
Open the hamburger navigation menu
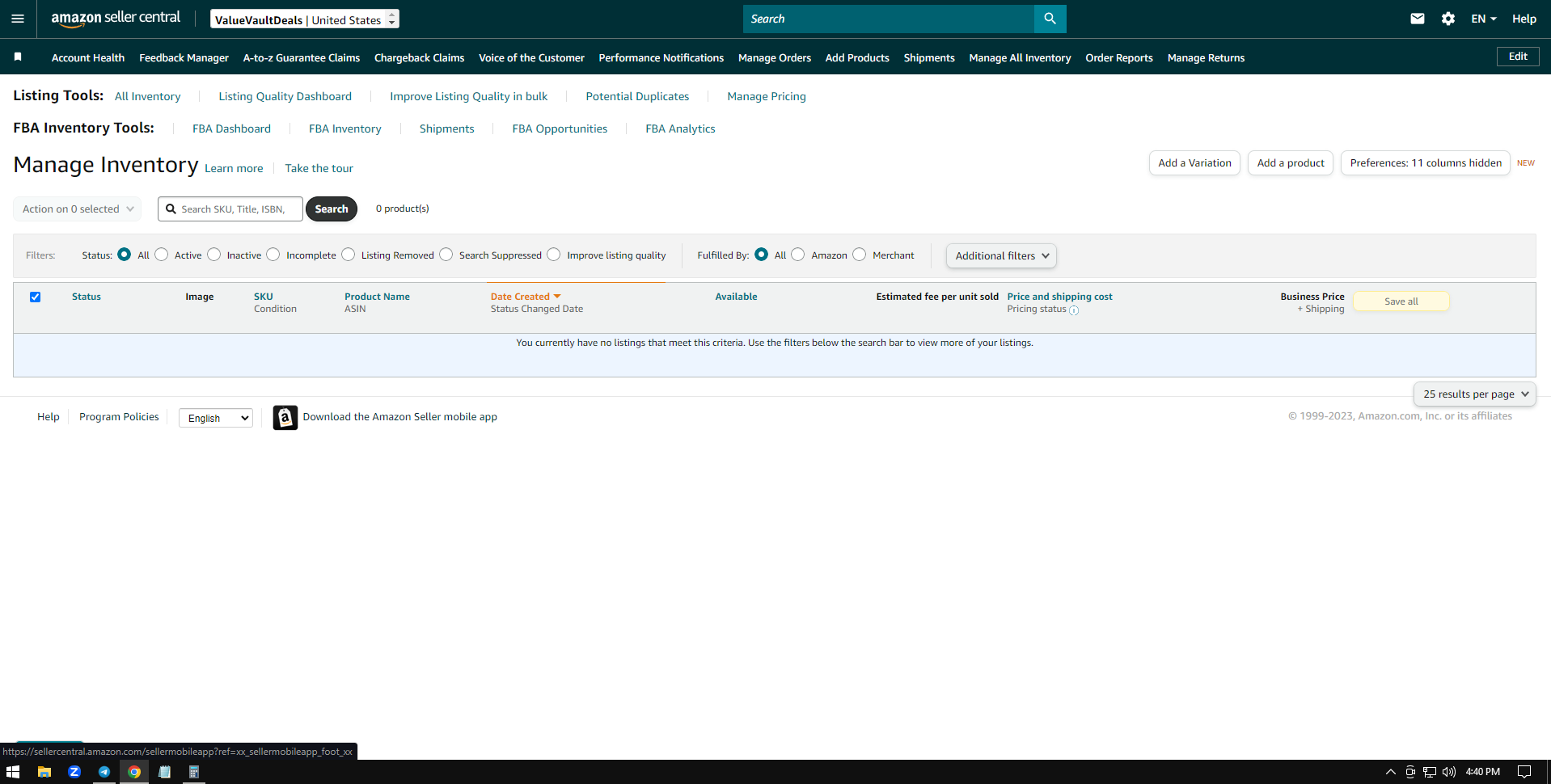point(18,19)
